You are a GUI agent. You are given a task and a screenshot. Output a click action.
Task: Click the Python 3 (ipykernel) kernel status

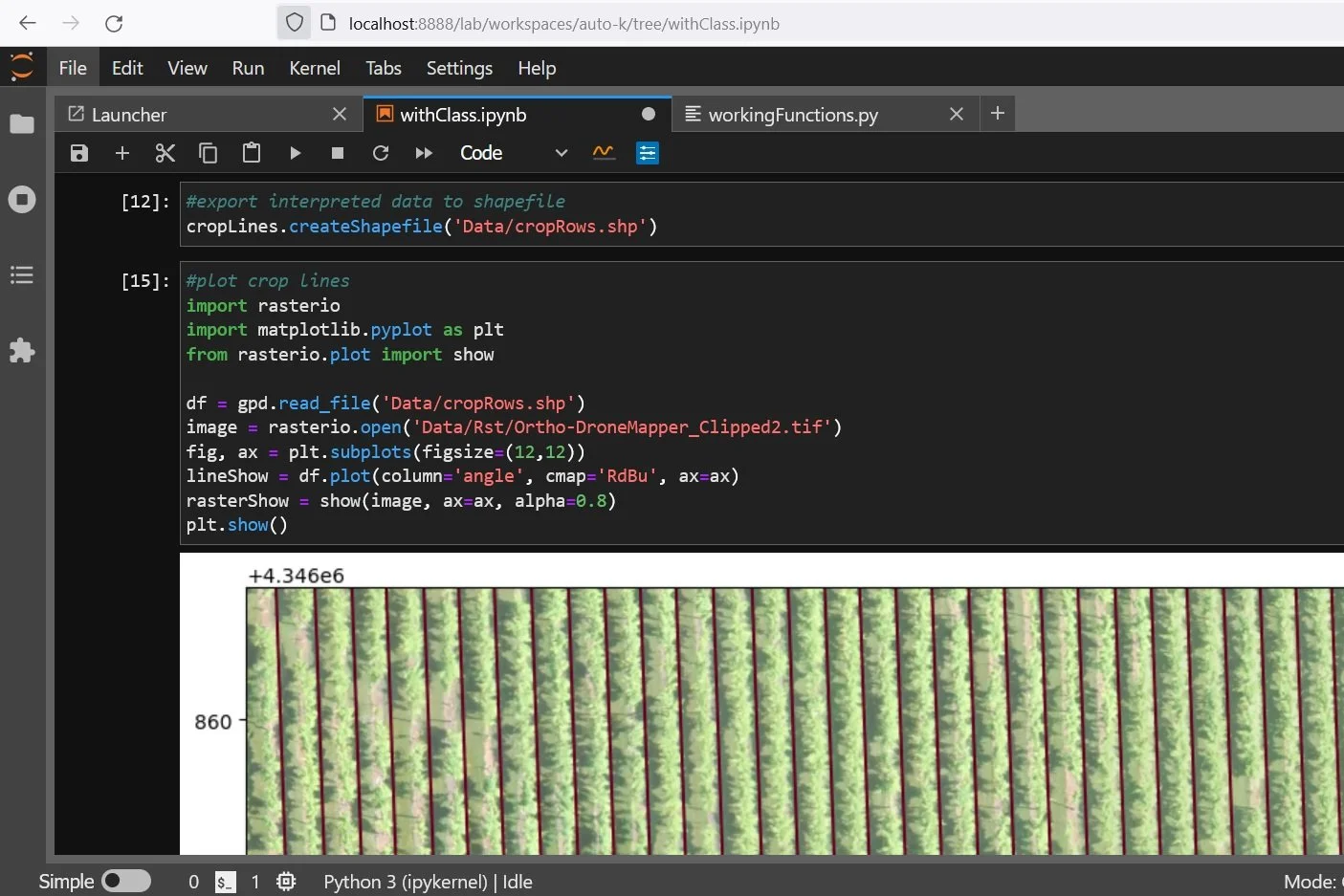[x=428, y=882]
